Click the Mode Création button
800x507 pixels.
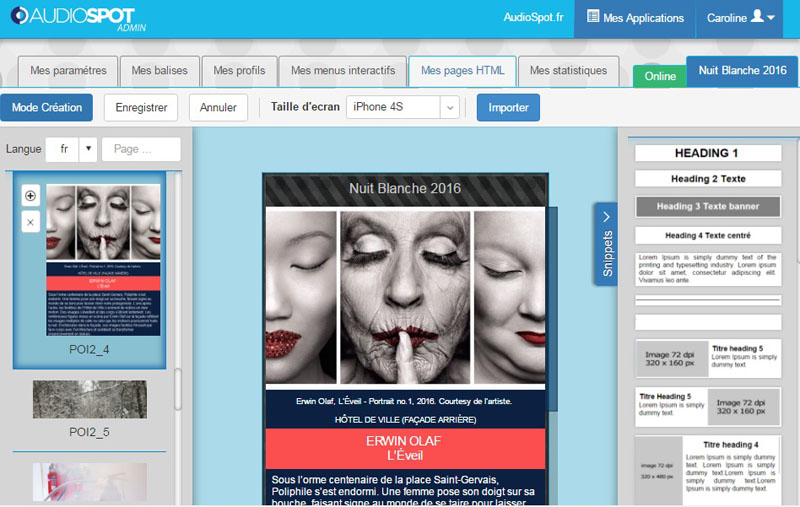(46, 108)
